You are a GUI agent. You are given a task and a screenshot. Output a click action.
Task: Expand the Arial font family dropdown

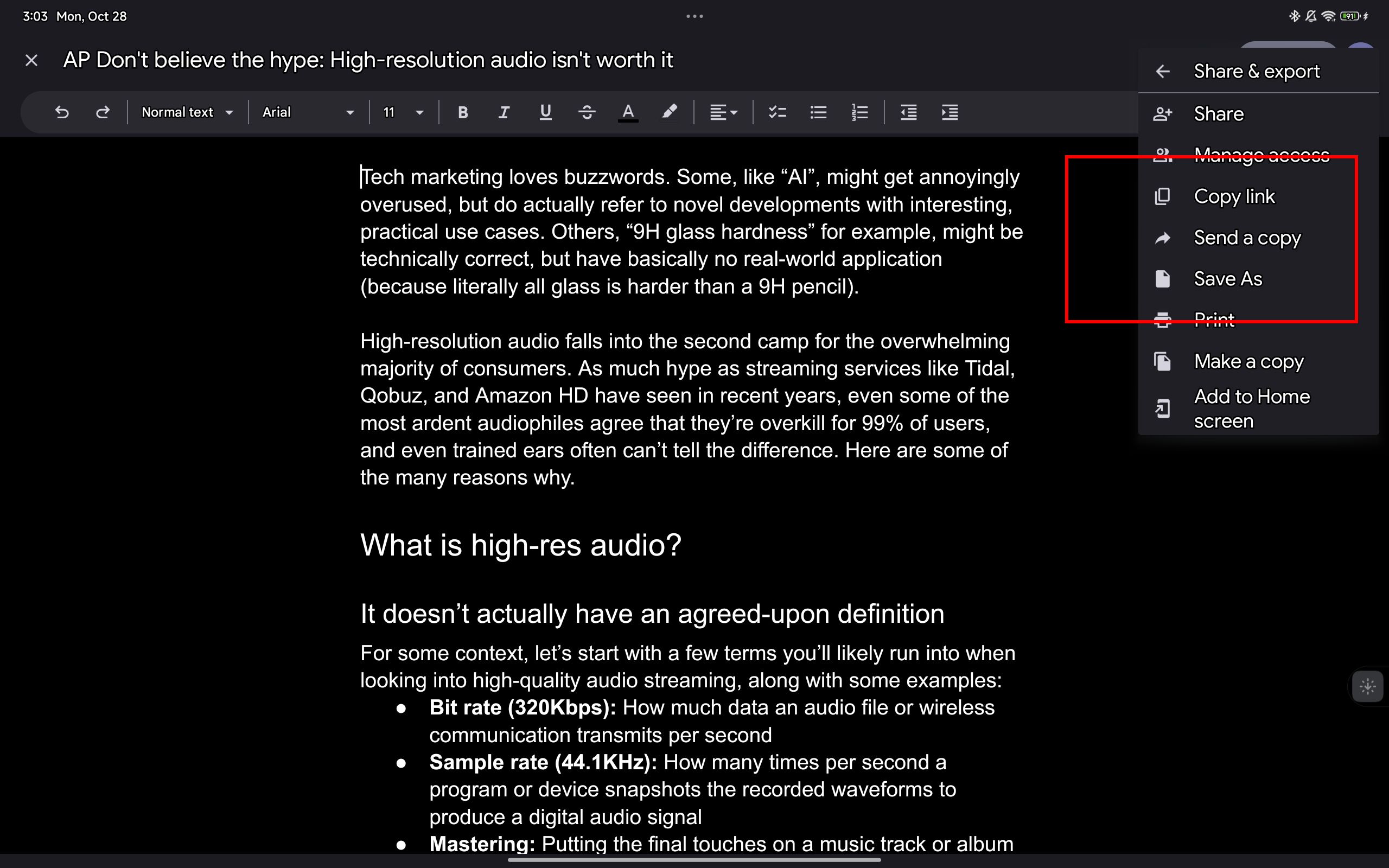click(x=351, y=112)
